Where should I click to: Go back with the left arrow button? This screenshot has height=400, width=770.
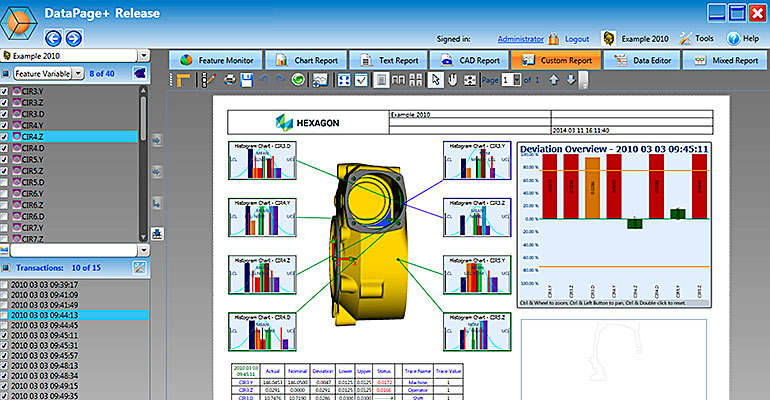(53, 38)
